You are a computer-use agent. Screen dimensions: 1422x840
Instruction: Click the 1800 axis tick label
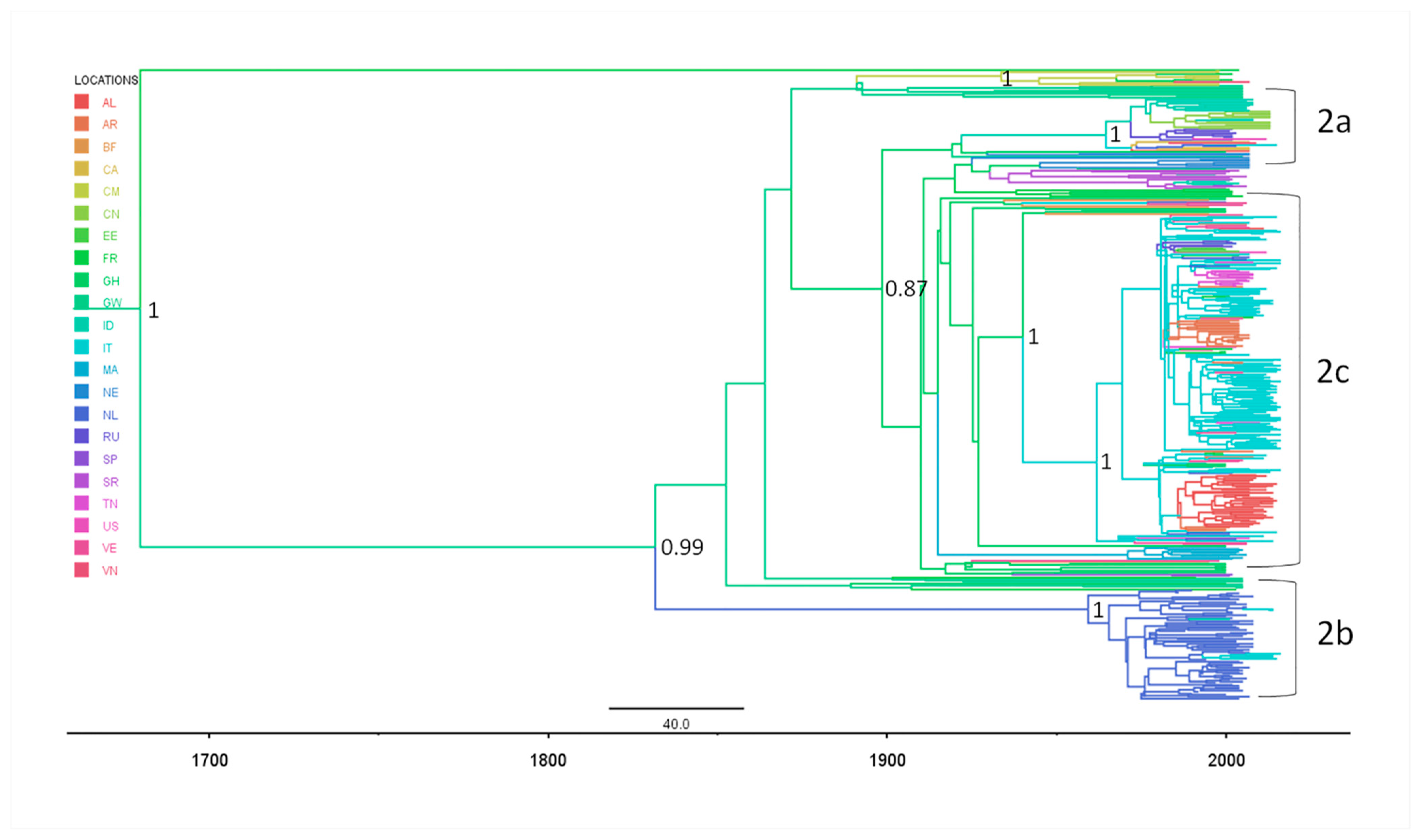pyautogui.click(x=548, y=760)
